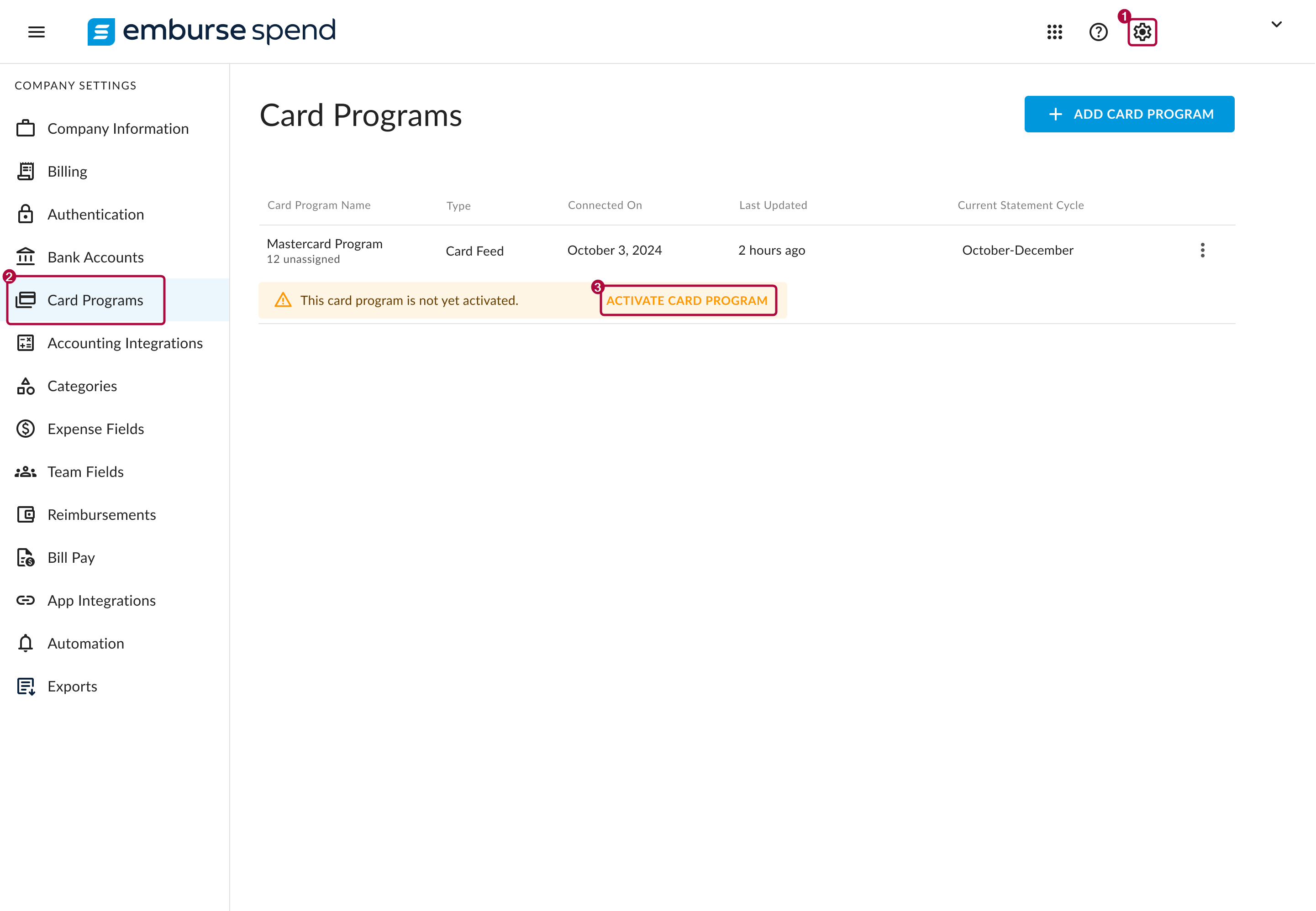This screenshot has width=1316, height=911.
Task: Open the three-dot menu on Mastercard Program row
Action: (1202, 250)
